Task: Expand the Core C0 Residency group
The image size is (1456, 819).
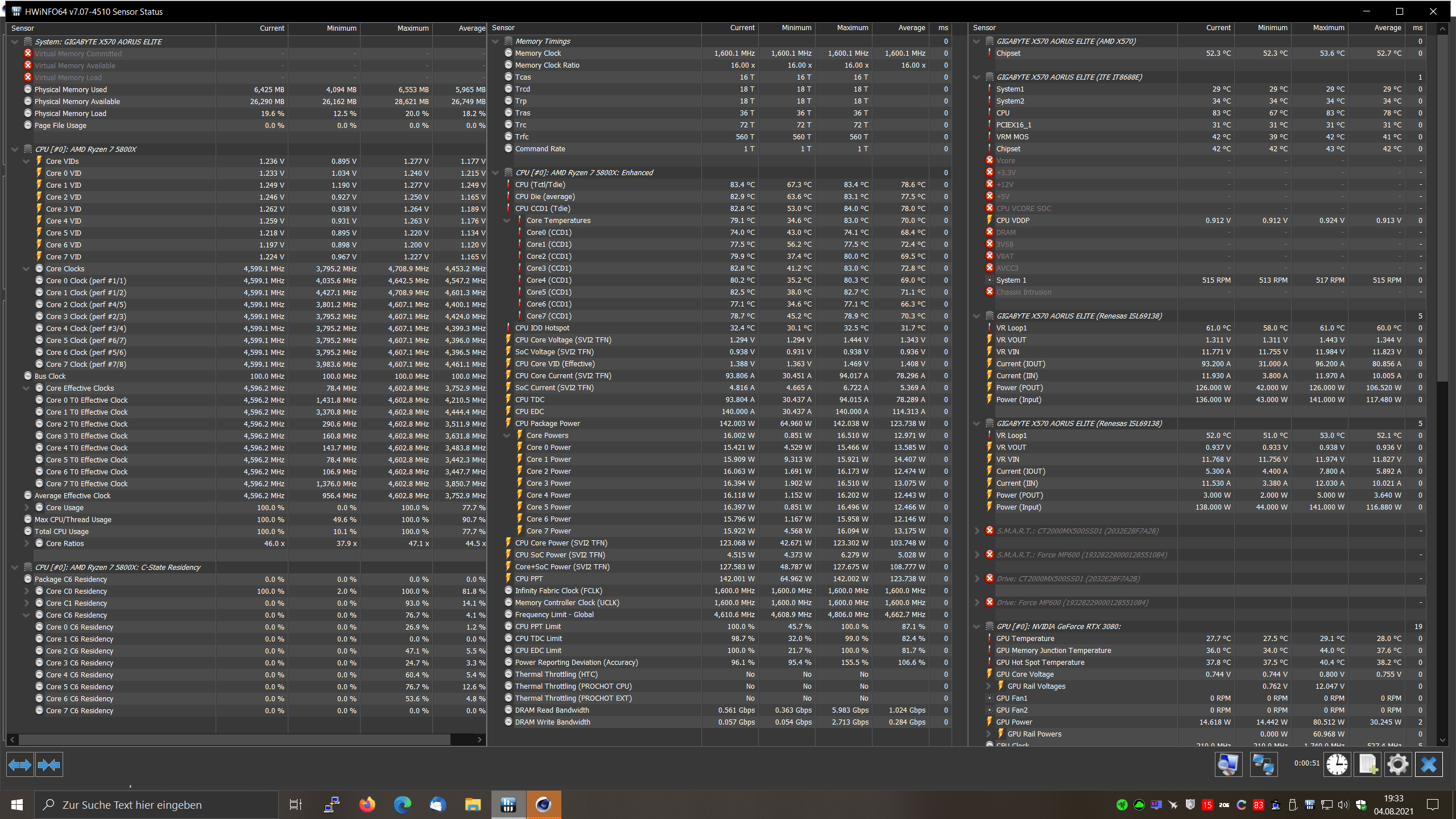Action: pyautogui.click(x=26, y=591)
